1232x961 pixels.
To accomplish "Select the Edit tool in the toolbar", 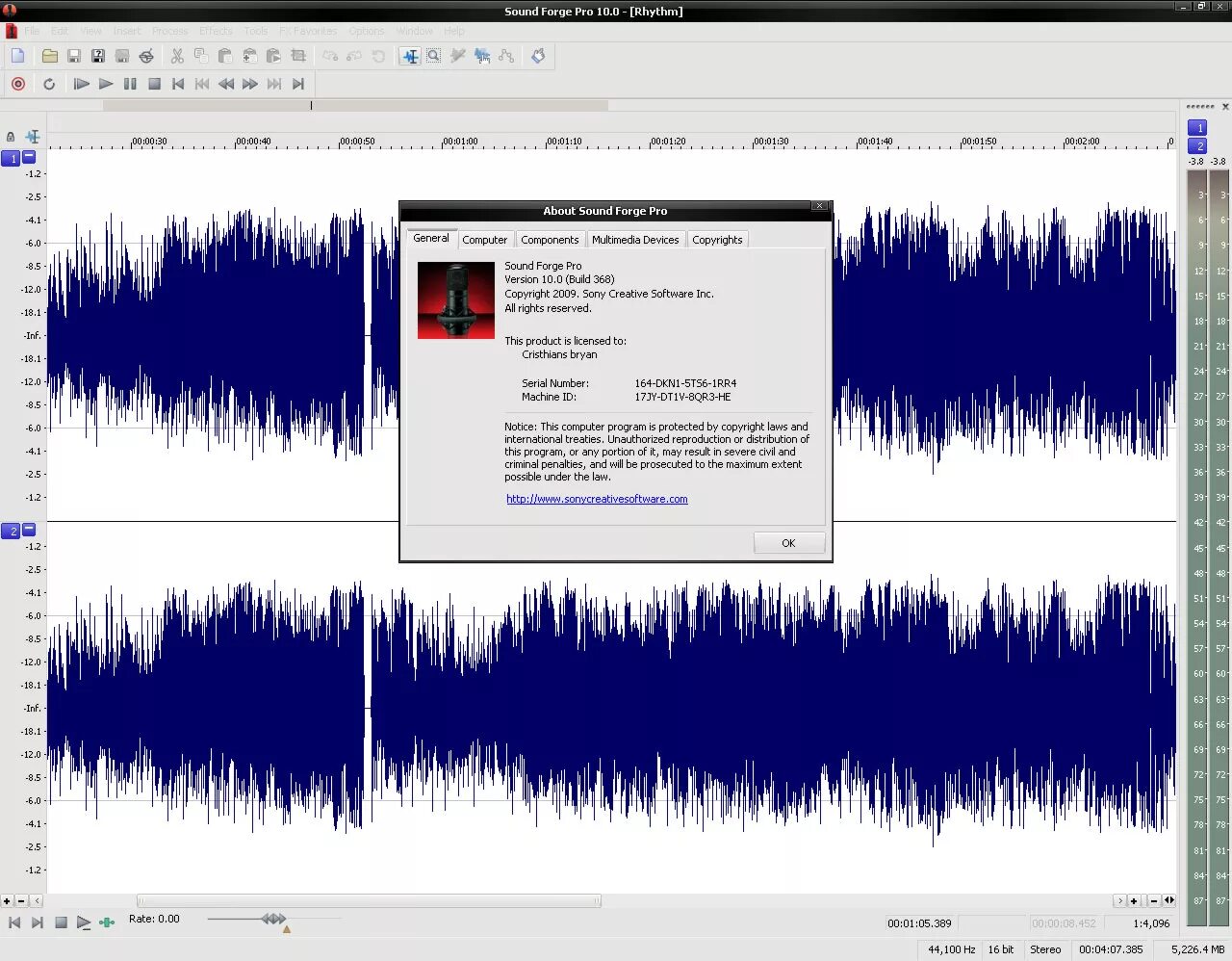I will click(410, 56).
